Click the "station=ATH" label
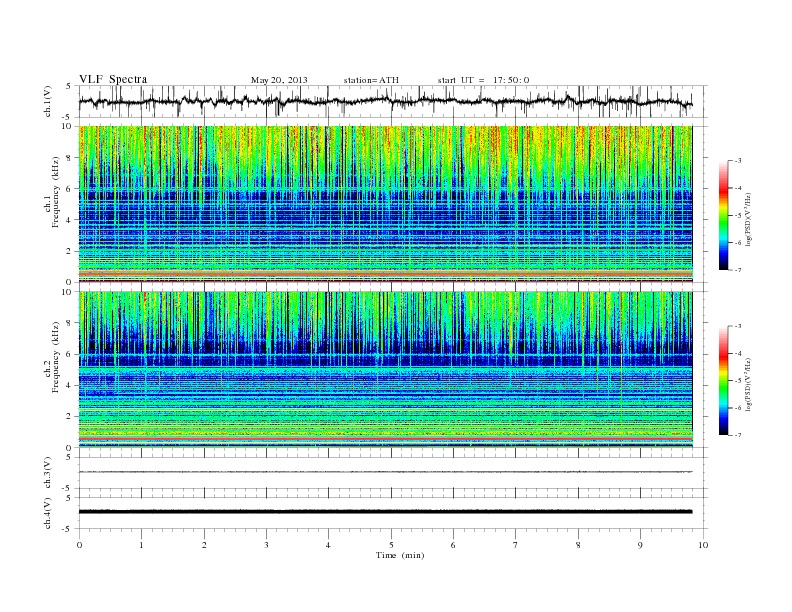Viewport: 792px width, 612px height. click(371, 80)
